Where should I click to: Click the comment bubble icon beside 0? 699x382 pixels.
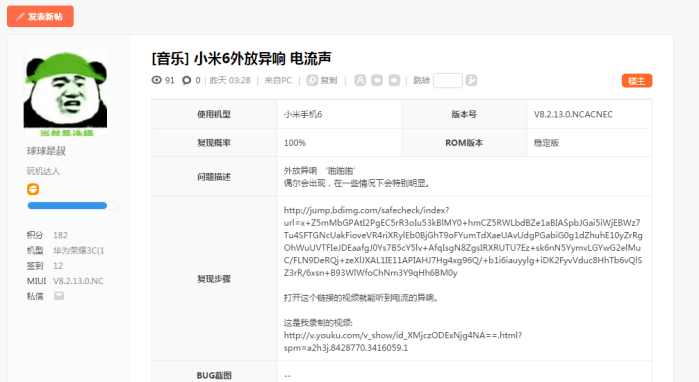[x=186, y=80]
